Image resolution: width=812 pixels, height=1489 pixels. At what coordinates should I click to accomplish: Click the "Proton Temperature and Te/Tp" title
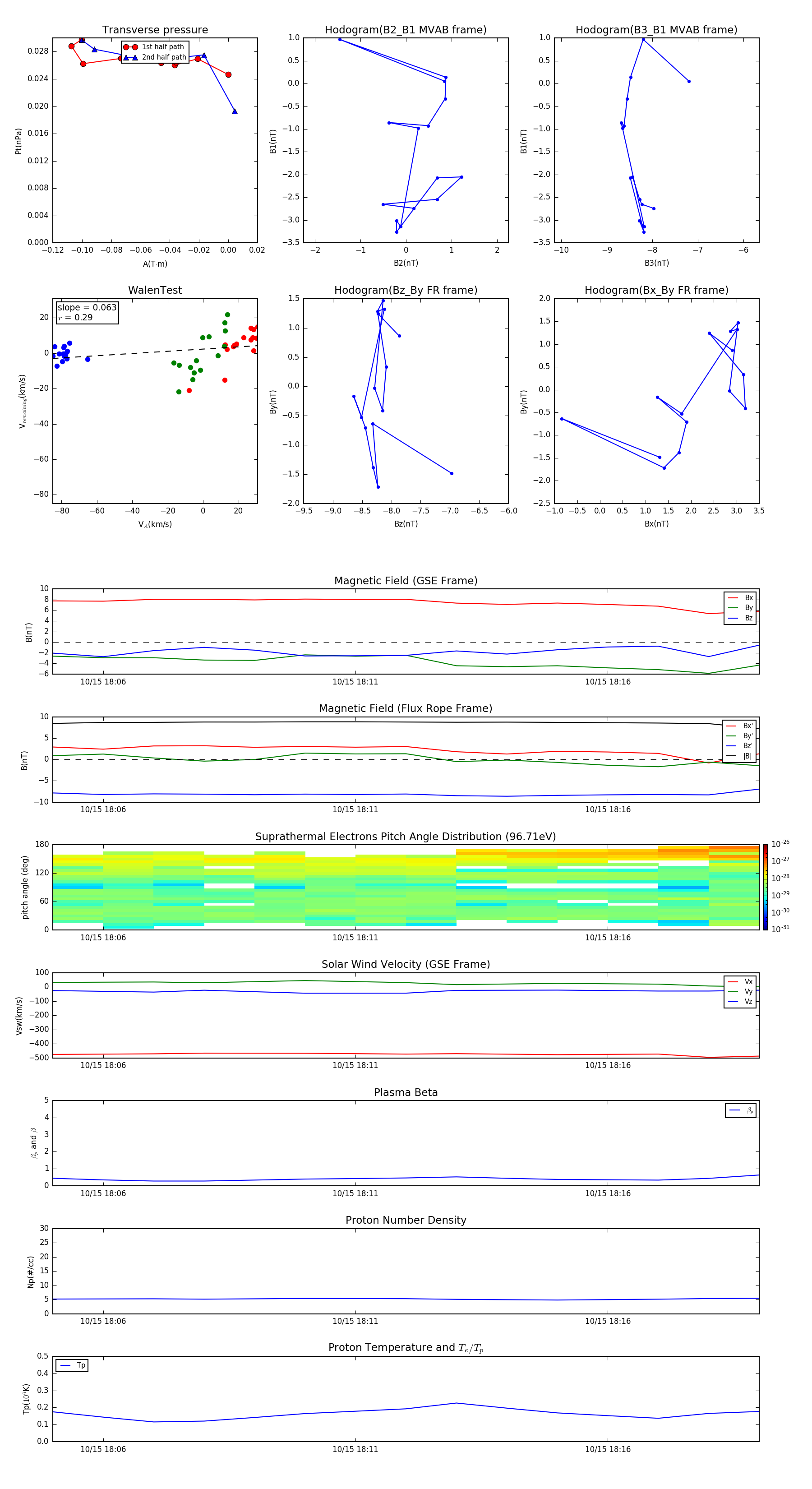(406, 1348)
